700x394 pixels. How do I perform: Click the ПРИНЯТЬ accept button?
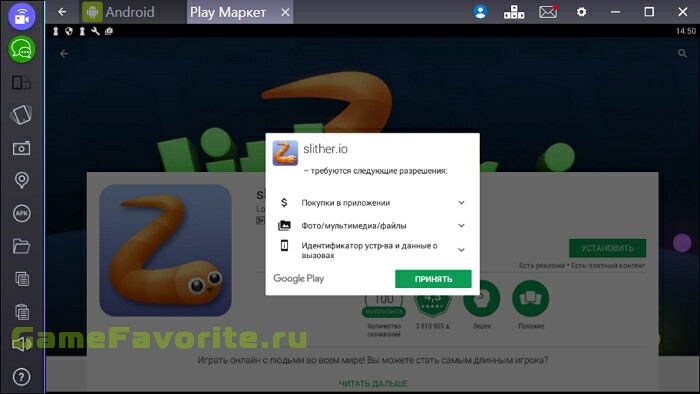coord(433,279)
